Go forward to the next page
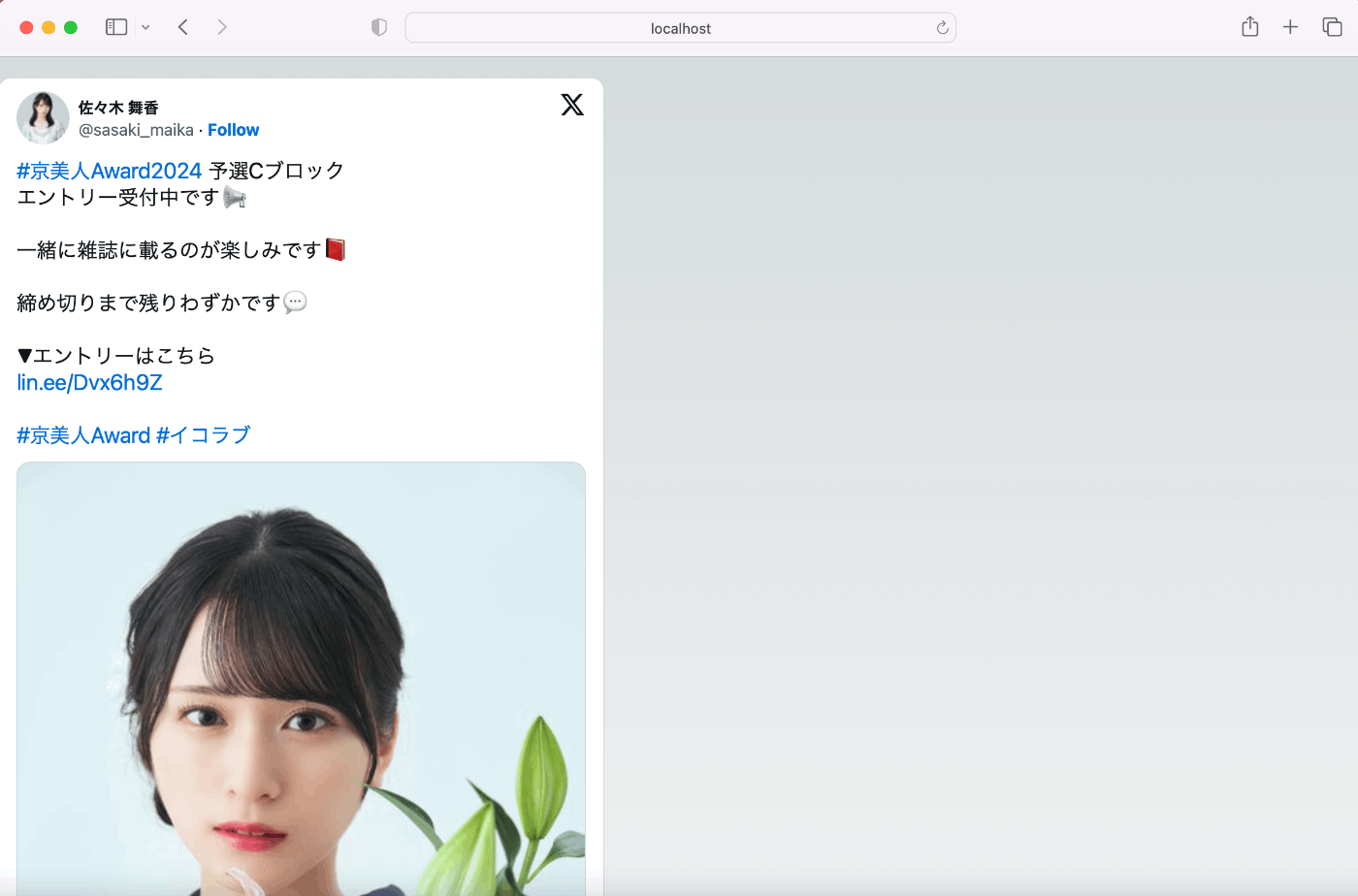This screenshot has width=1358, height=896. point(222,27)
